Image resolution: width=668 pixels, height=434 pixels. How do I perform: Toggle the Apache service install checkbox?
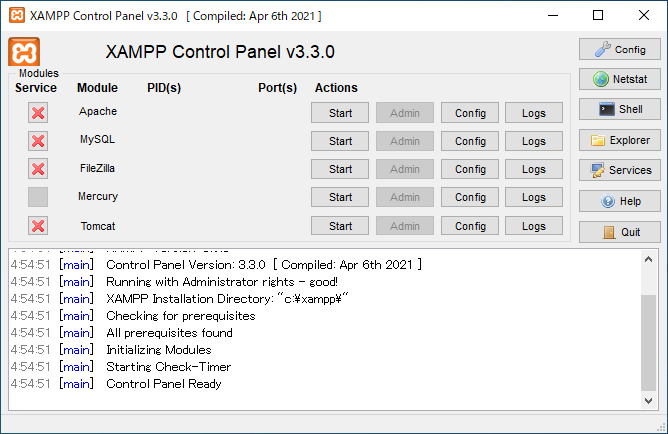tap(38, 113)
